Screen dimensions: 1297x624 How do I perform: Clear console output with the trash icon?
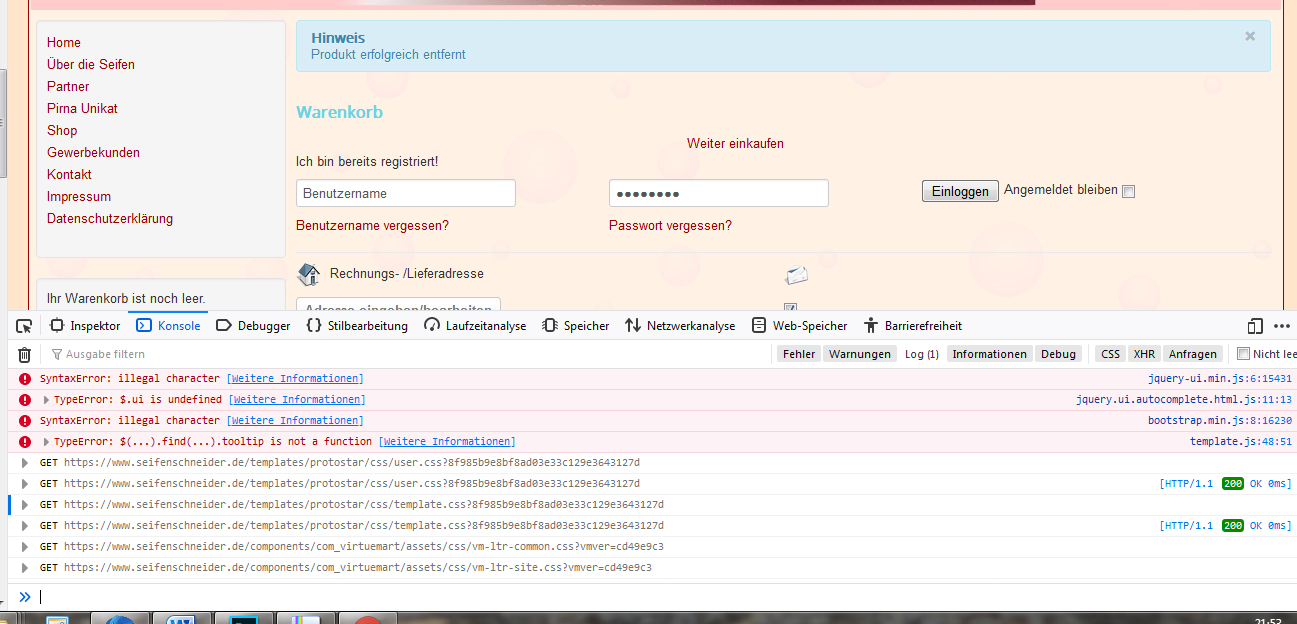pos(25,354)
